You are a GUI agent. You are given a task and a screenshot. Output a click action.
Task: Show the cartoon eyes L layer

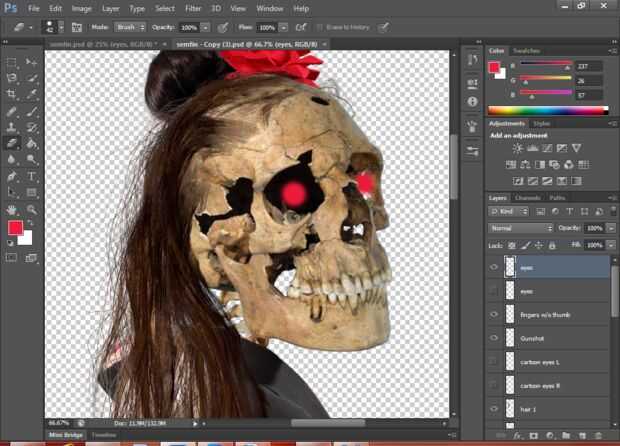pos(494,362)
